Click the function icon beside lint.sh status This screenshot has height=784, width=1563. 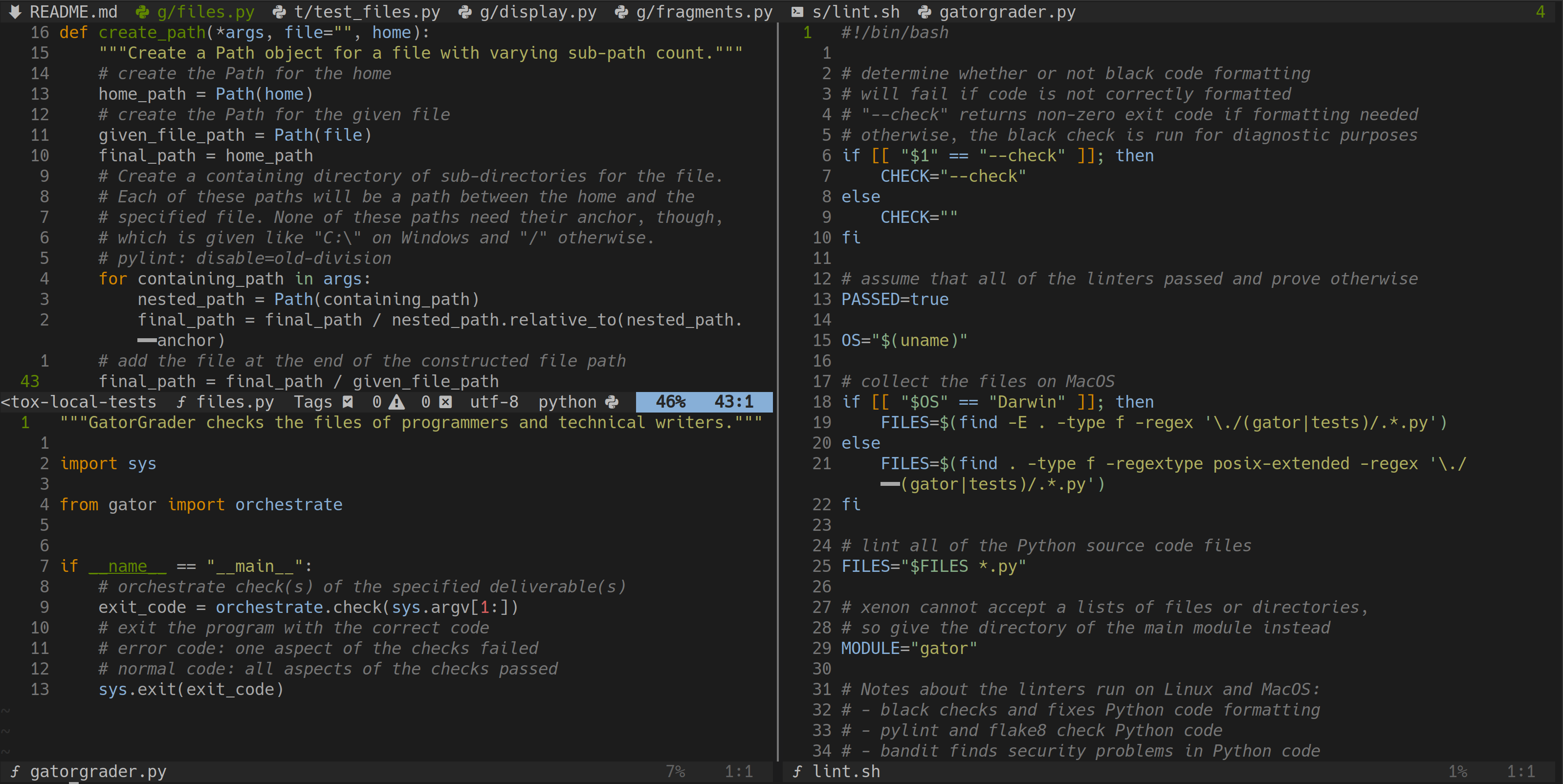pyautogui.click(x=797, y=771)
